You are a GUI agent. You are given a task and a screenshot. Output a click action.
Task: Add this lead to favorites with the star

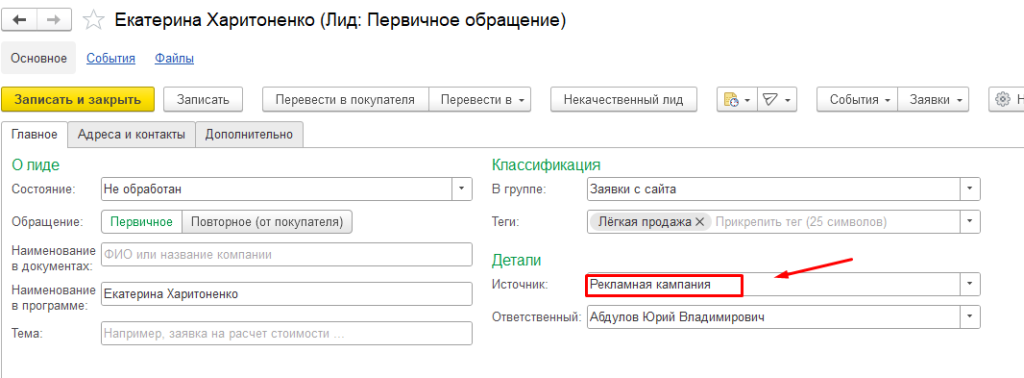click(x=93, y=21)
